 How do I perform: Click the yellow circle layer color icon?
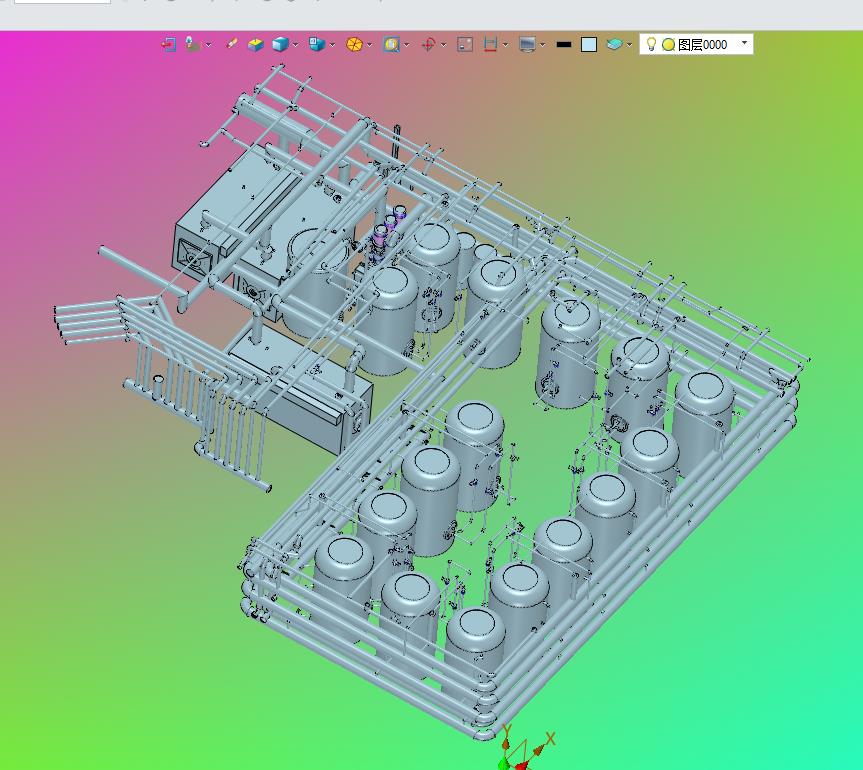point(668,45)
